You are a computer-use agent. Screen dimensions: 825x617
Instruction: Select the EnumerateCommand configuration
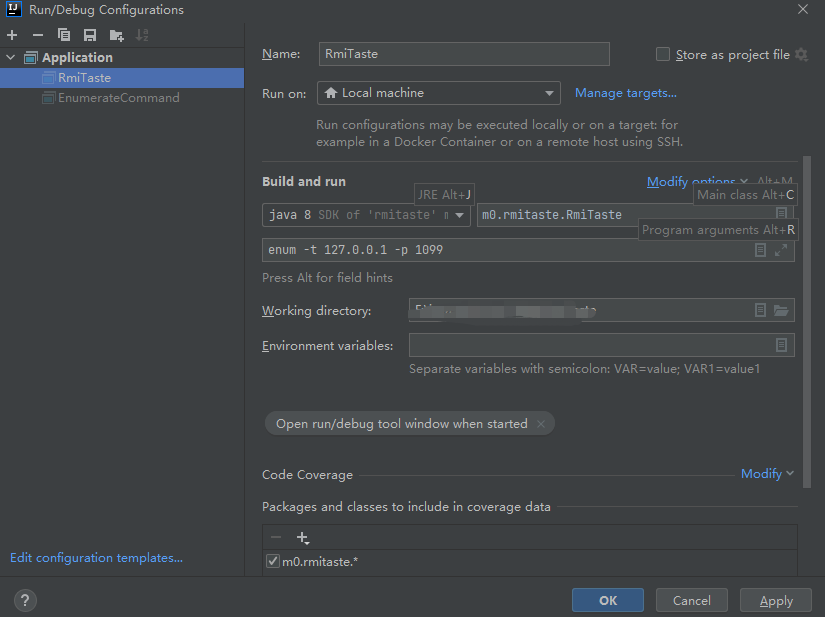(x=122, y=98)
